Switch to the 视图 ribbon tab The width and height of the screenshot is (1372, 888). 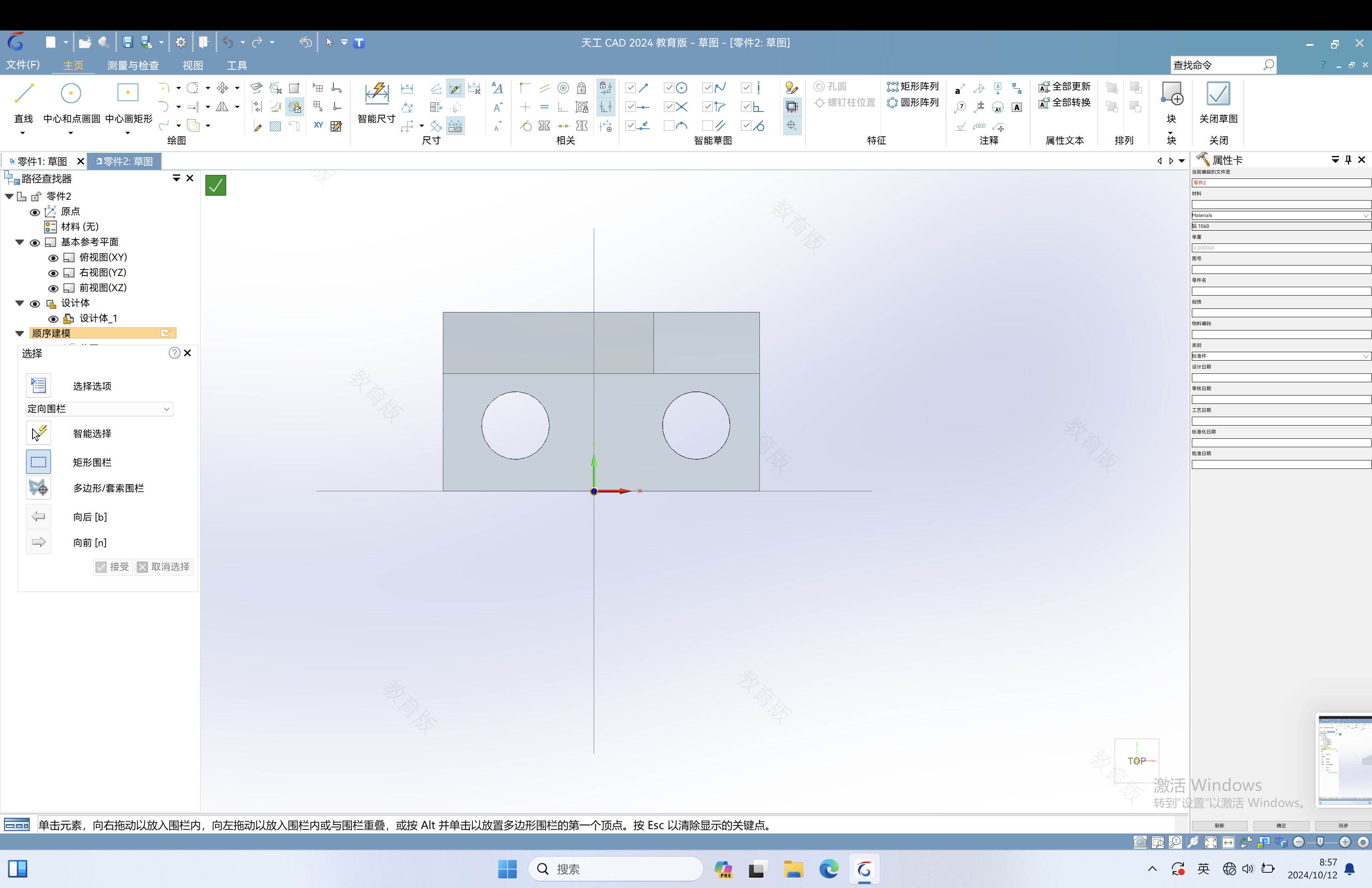tap(193, 65)
